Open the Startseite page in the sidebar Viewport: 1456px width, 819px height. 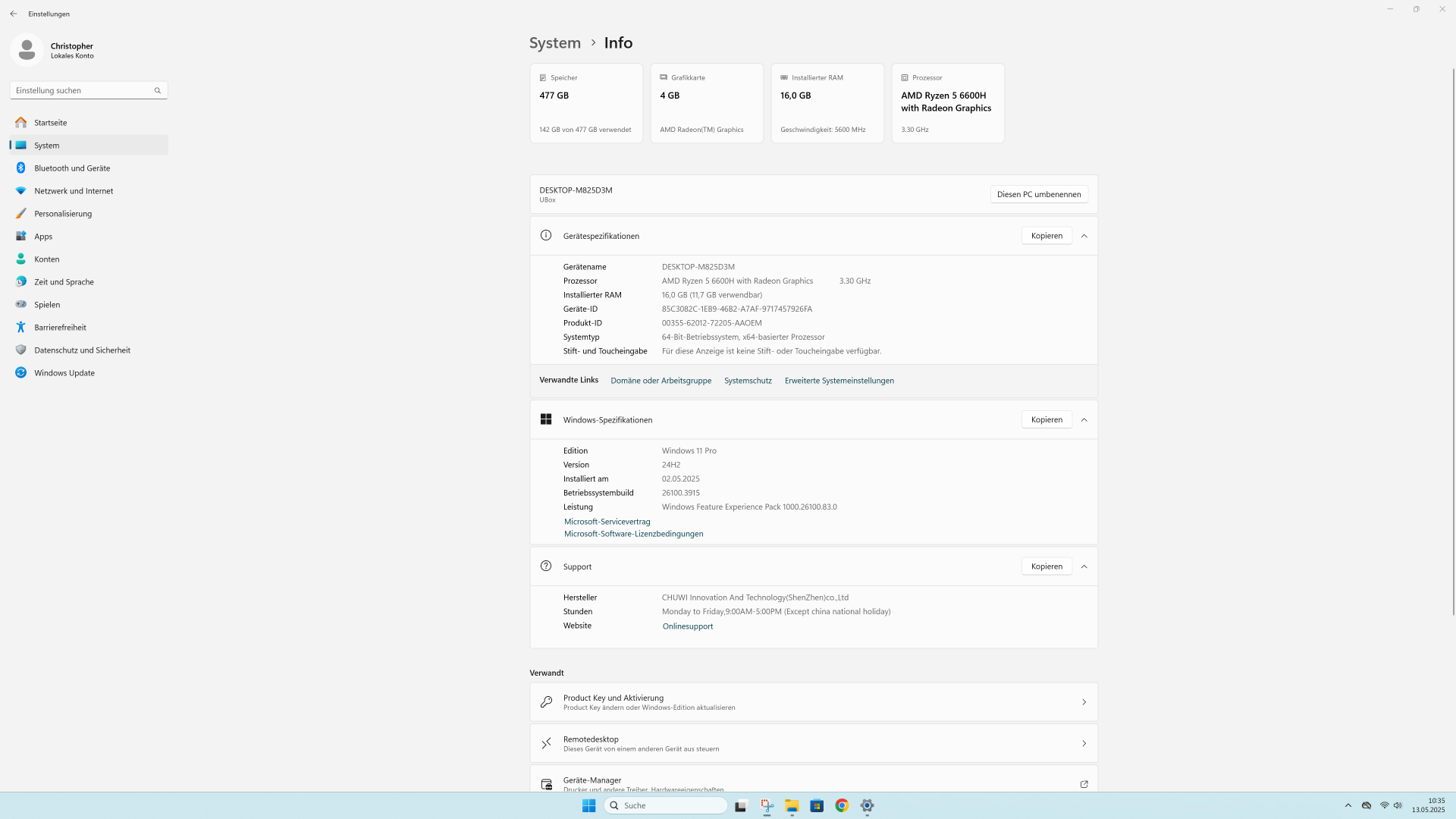(89, 122)
